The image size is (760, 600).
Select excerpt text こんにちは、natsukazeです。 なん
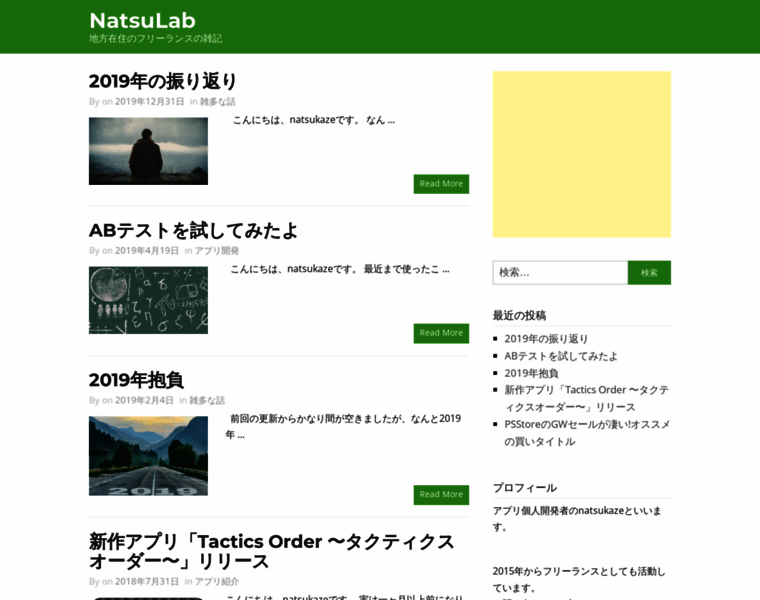pyautogui.click(x=314, y=120)
